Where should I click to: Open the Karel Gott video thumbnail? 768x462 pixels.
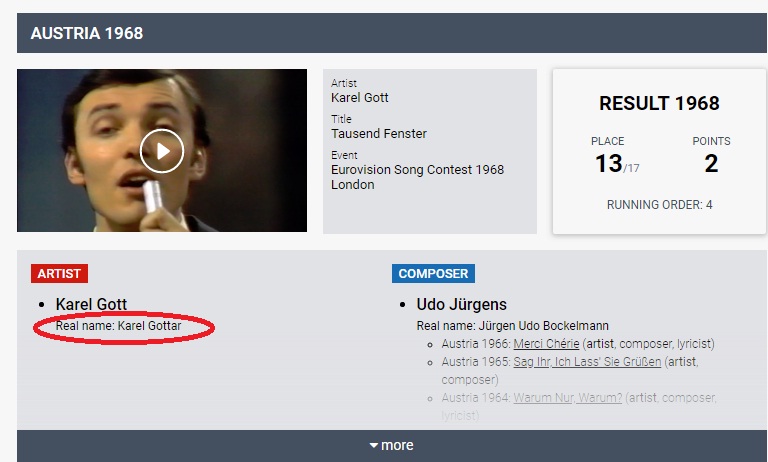click(162, 150)
